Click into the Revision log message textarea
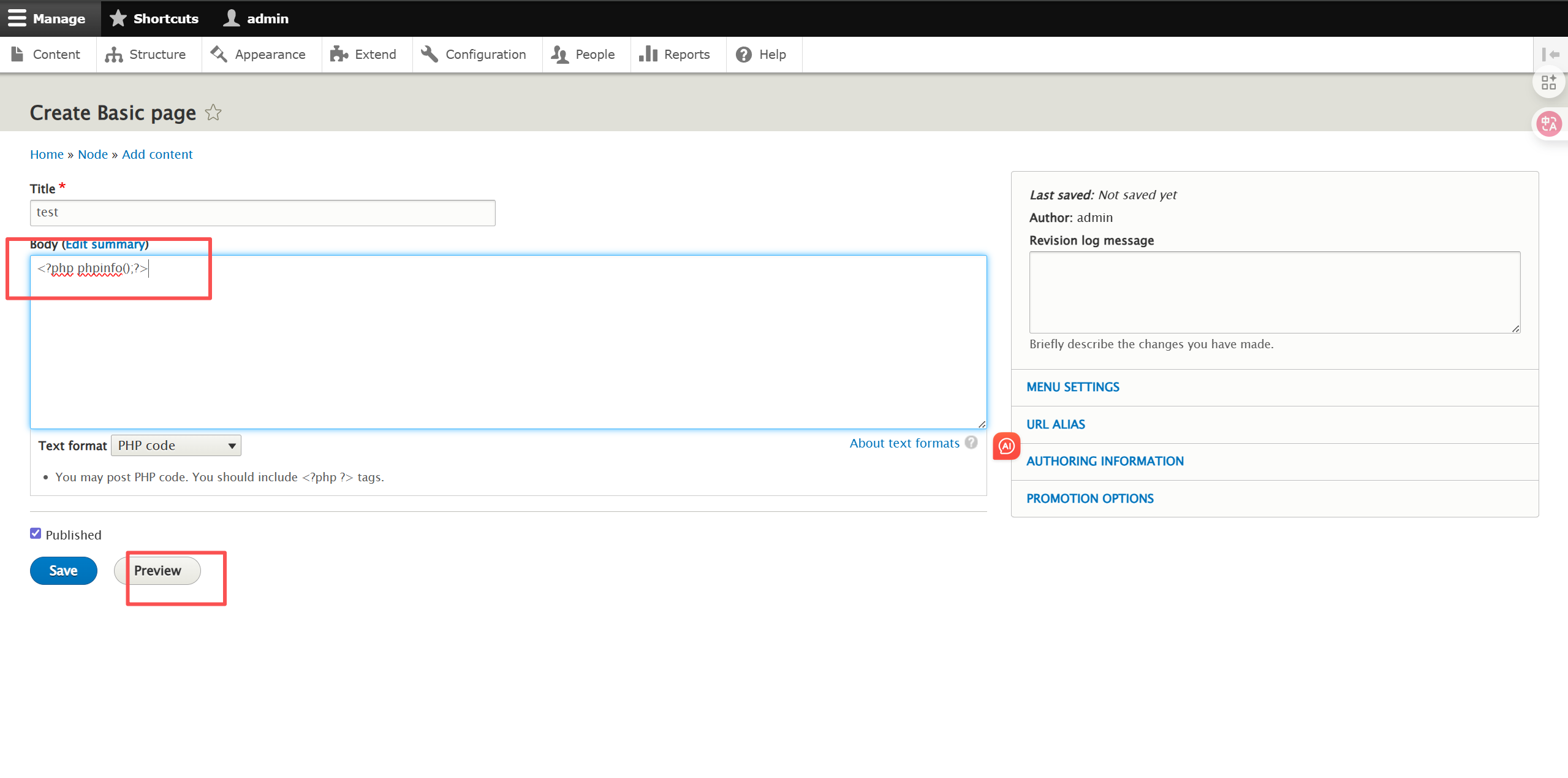This screenshot has width=1568, height=778. (x=1274, y=292)
